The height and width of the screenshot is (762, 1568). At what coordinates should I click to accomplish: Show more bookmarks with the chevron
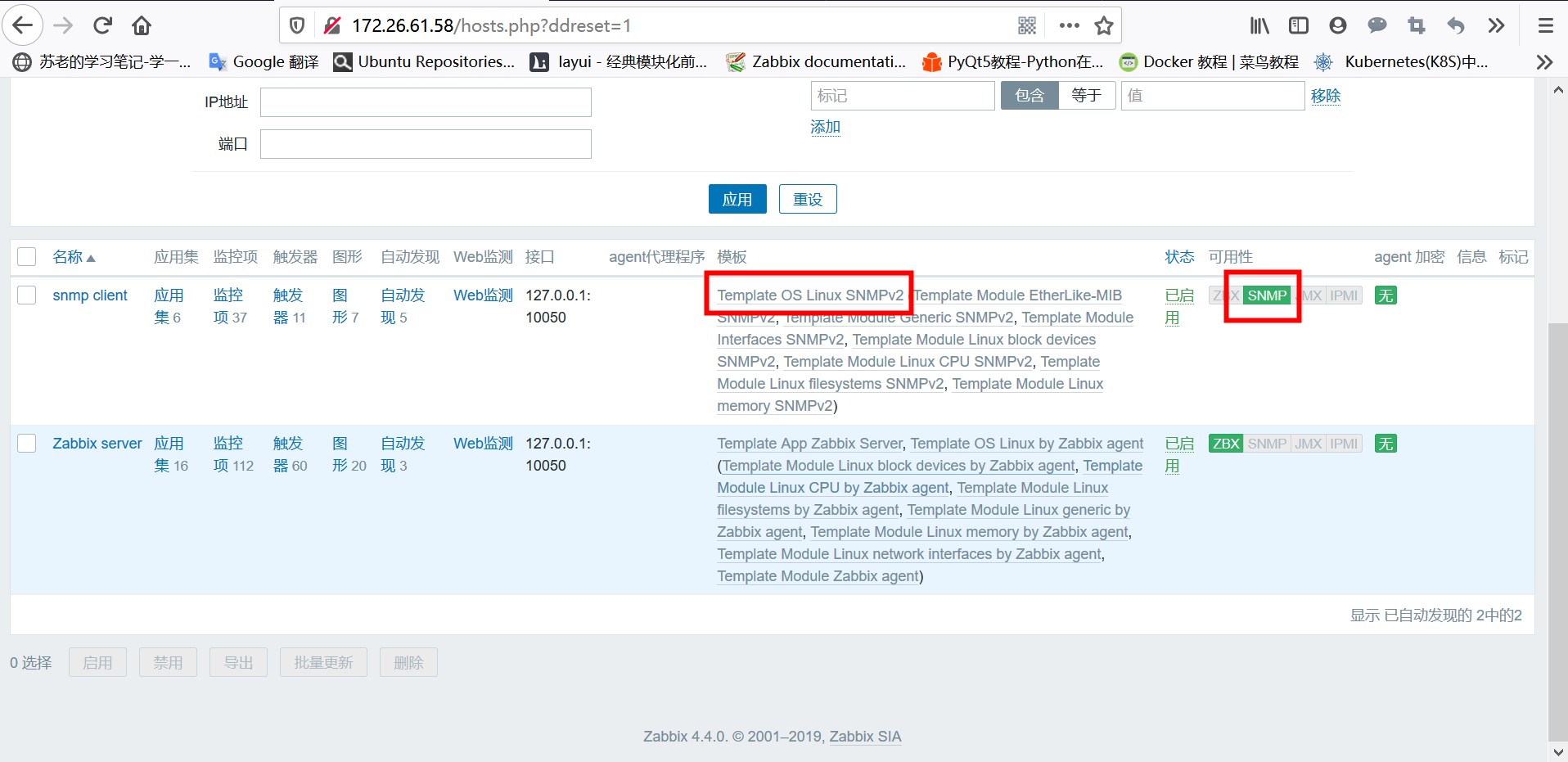pyautogui.click(x=1544, y=62)
